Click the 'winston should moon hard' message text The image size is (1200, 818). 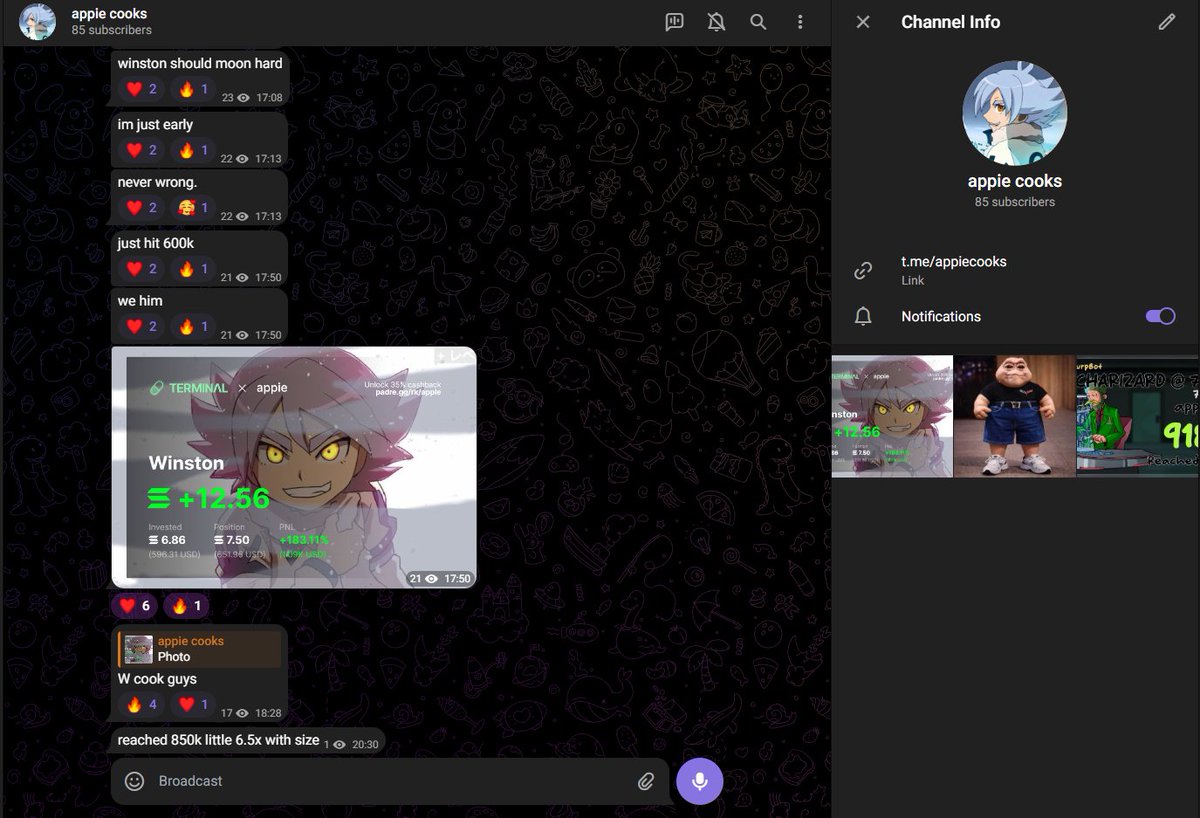(200, 63)
